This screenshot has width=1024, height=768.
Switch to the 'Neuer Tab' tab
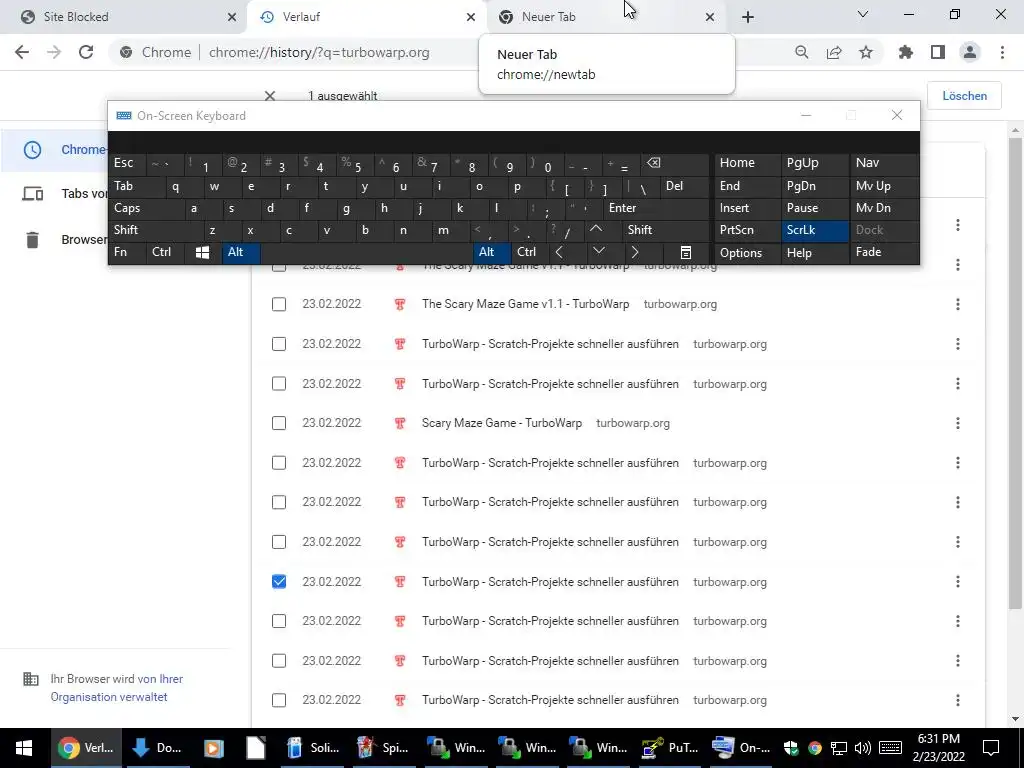(x=606, y=17)
